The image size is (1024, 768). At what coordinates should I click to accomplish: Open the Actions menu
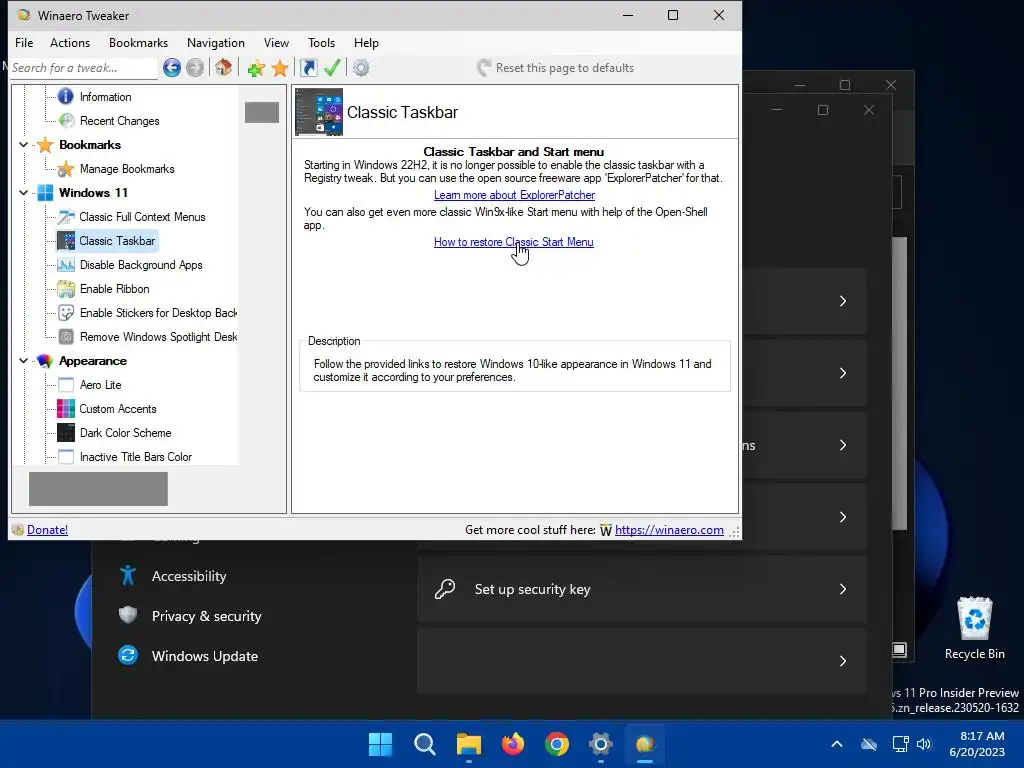70,42
